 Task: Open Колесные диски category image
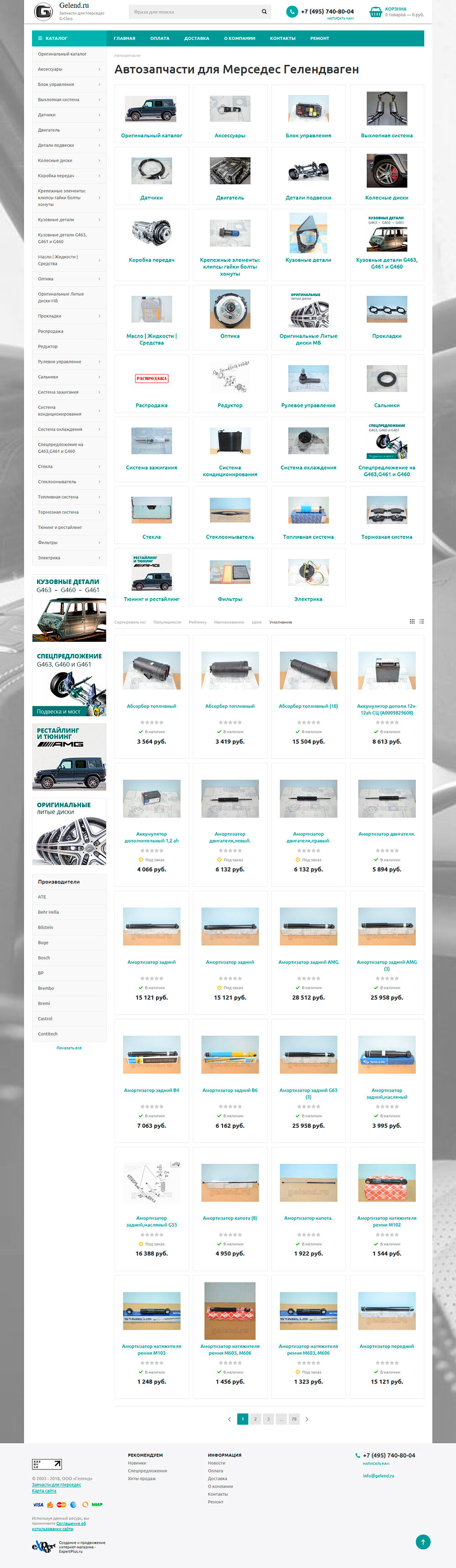(x=387, y=171)
